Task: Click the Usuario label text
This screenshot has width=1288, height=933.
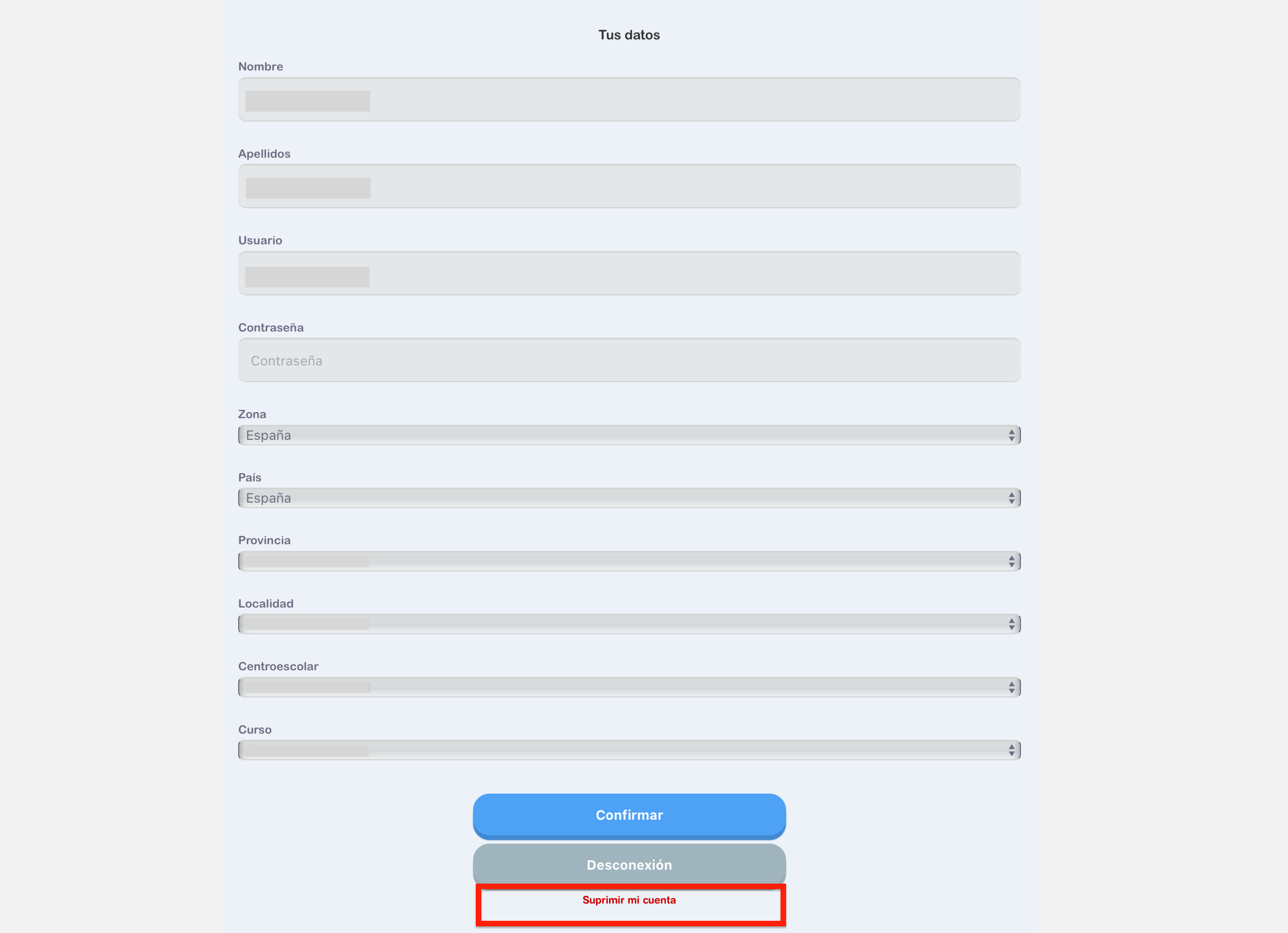Action: 260,241
